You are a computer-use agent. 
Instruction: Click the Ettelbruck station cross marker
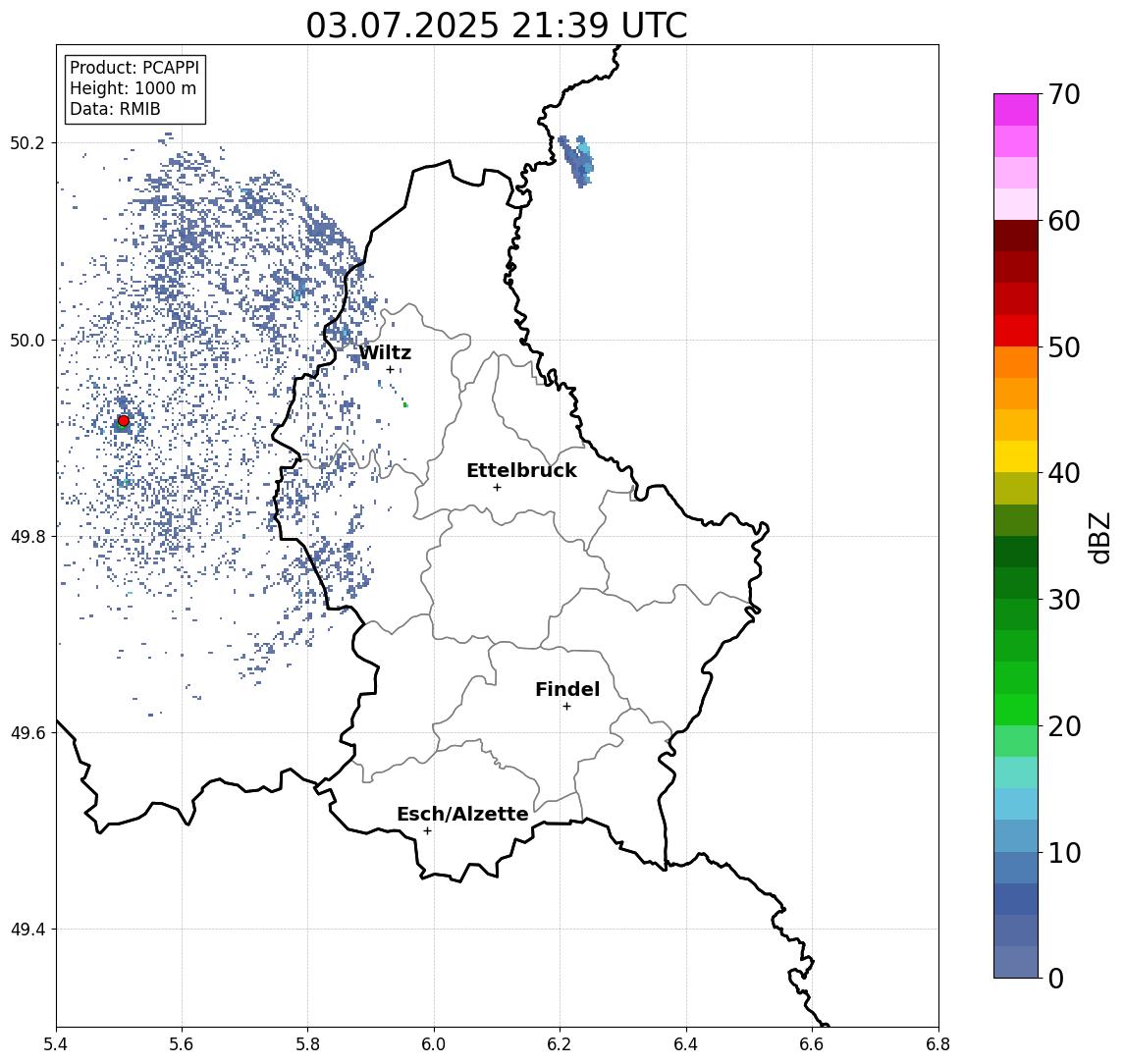coord(497,488)
